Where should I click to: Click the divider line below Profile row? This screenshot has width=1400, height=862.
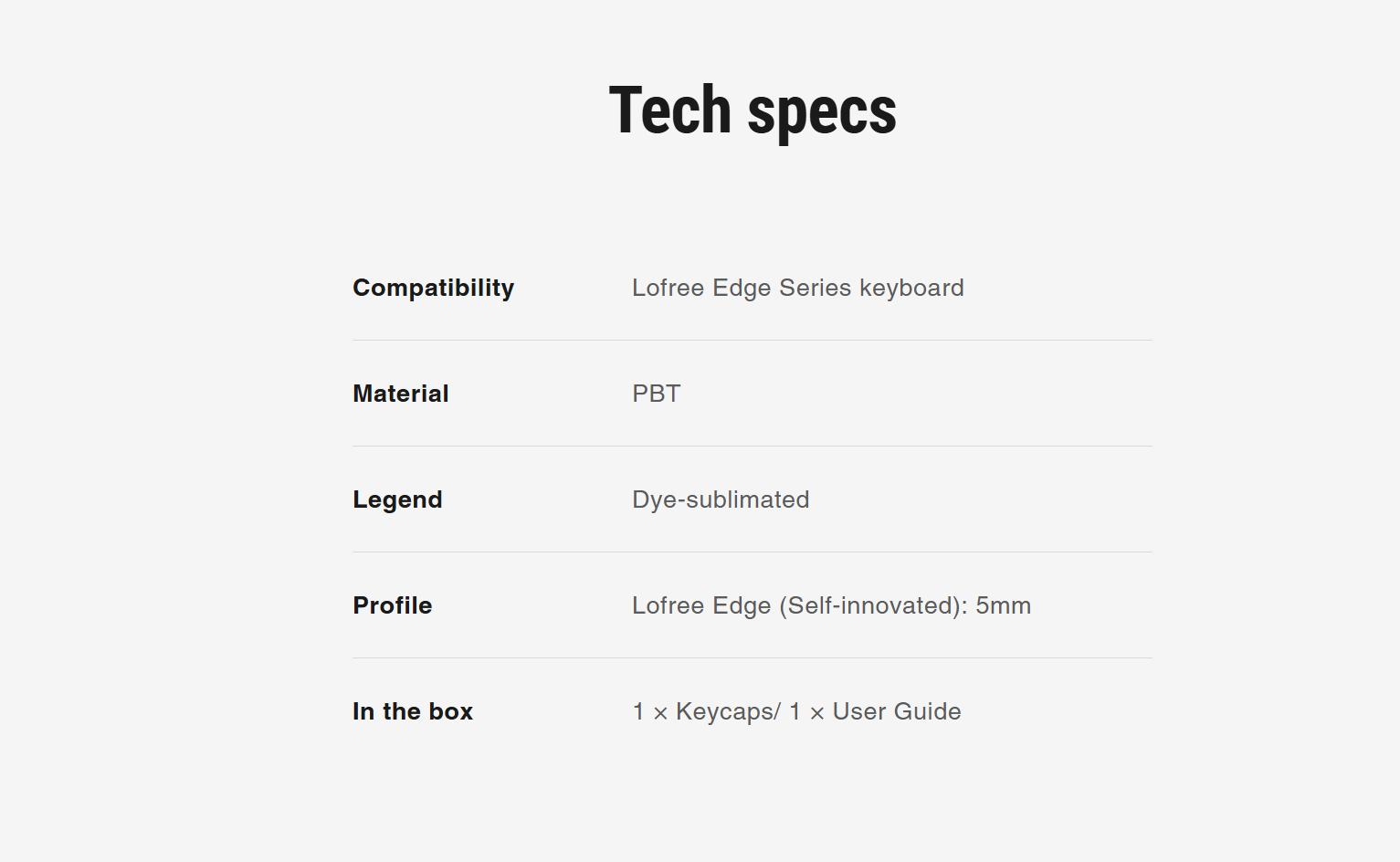click(x=752, y=657)
